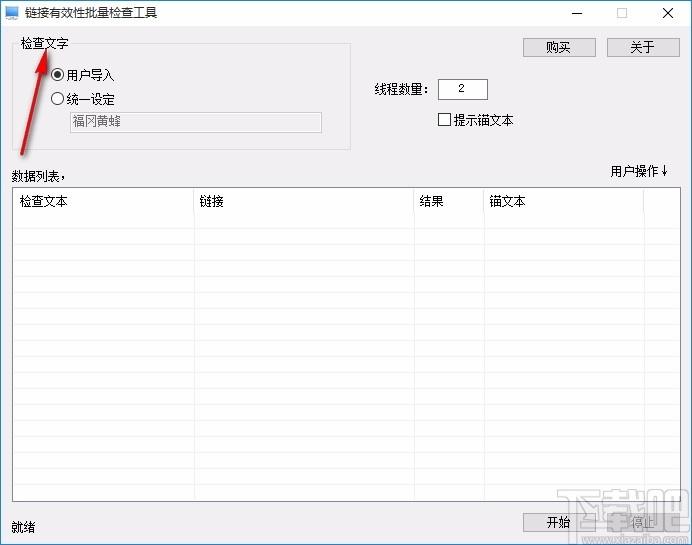Image resolution: width=692 pixels, height=545 pixels.
Task: Click the 购买 button
Action: point(559,47)
